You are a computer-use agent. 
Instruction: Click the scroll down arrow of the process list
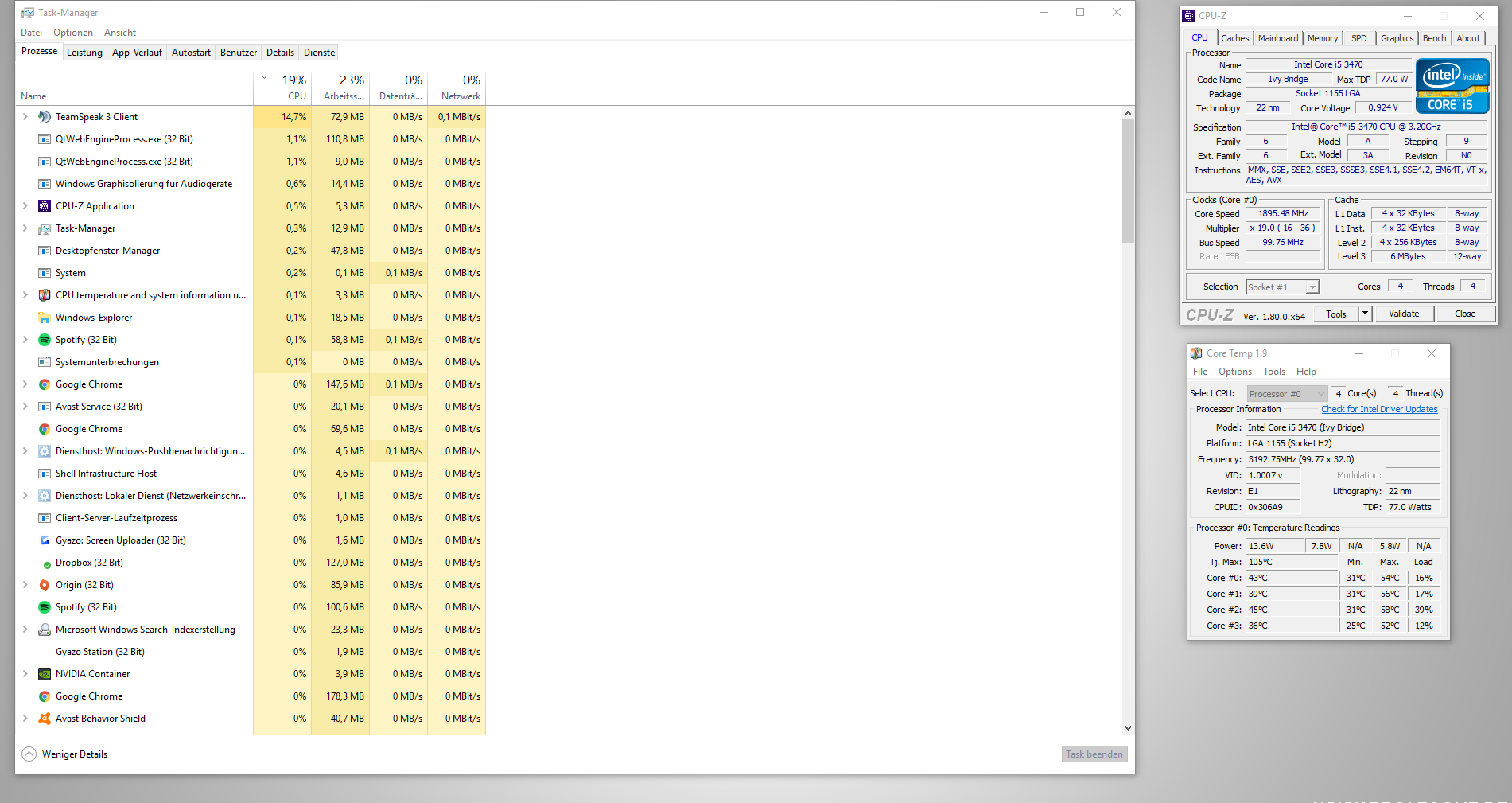(x=1128, y=727)
